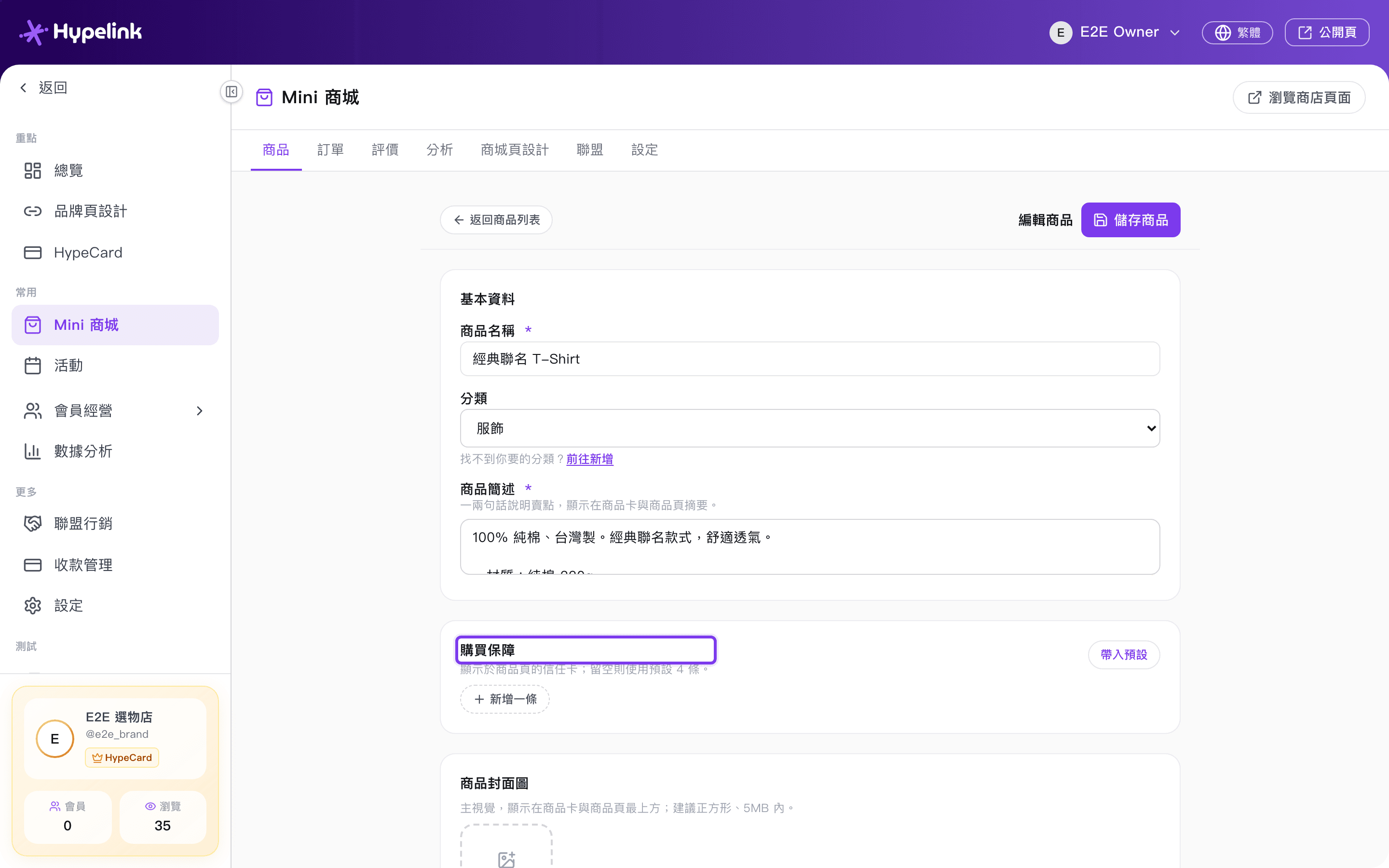Image resolution: width=1389 pixels, height=868 pixels.
Task: Expand the 會員經營 submenu chevron
Action: coord(199,411)
